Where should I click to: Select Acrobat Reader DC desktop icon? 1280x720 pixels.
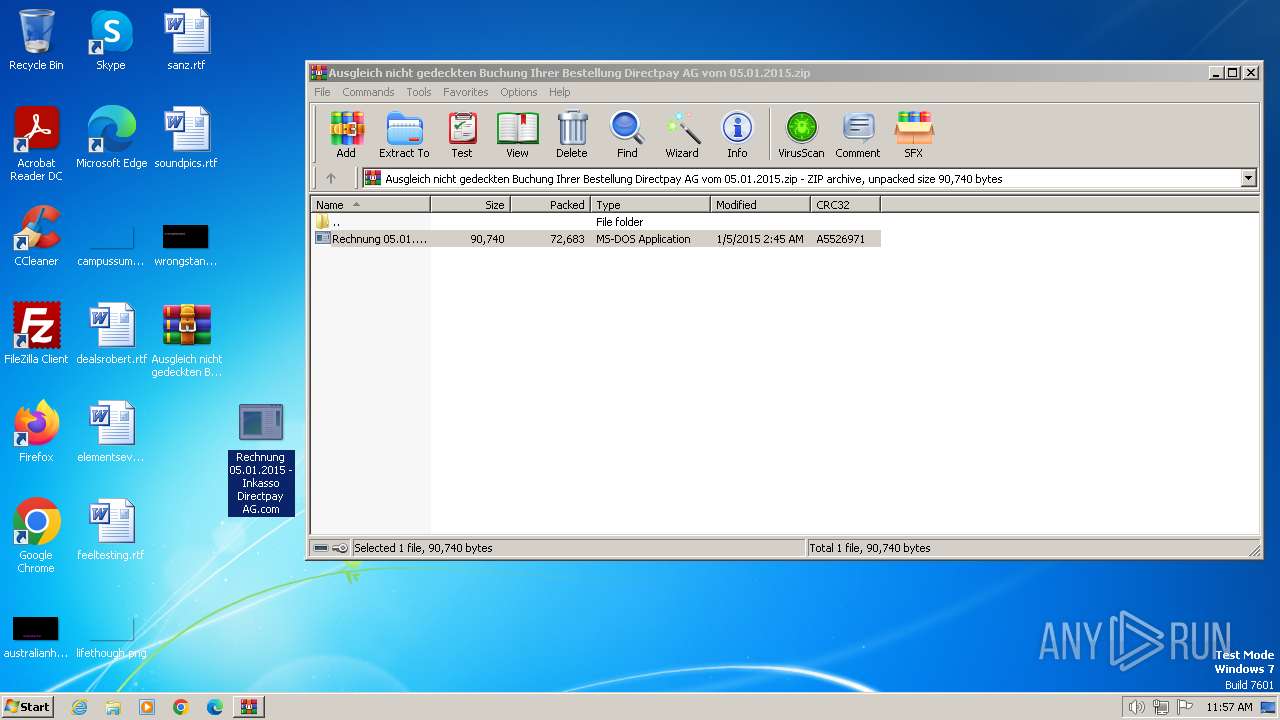click(x=36, y=144)
